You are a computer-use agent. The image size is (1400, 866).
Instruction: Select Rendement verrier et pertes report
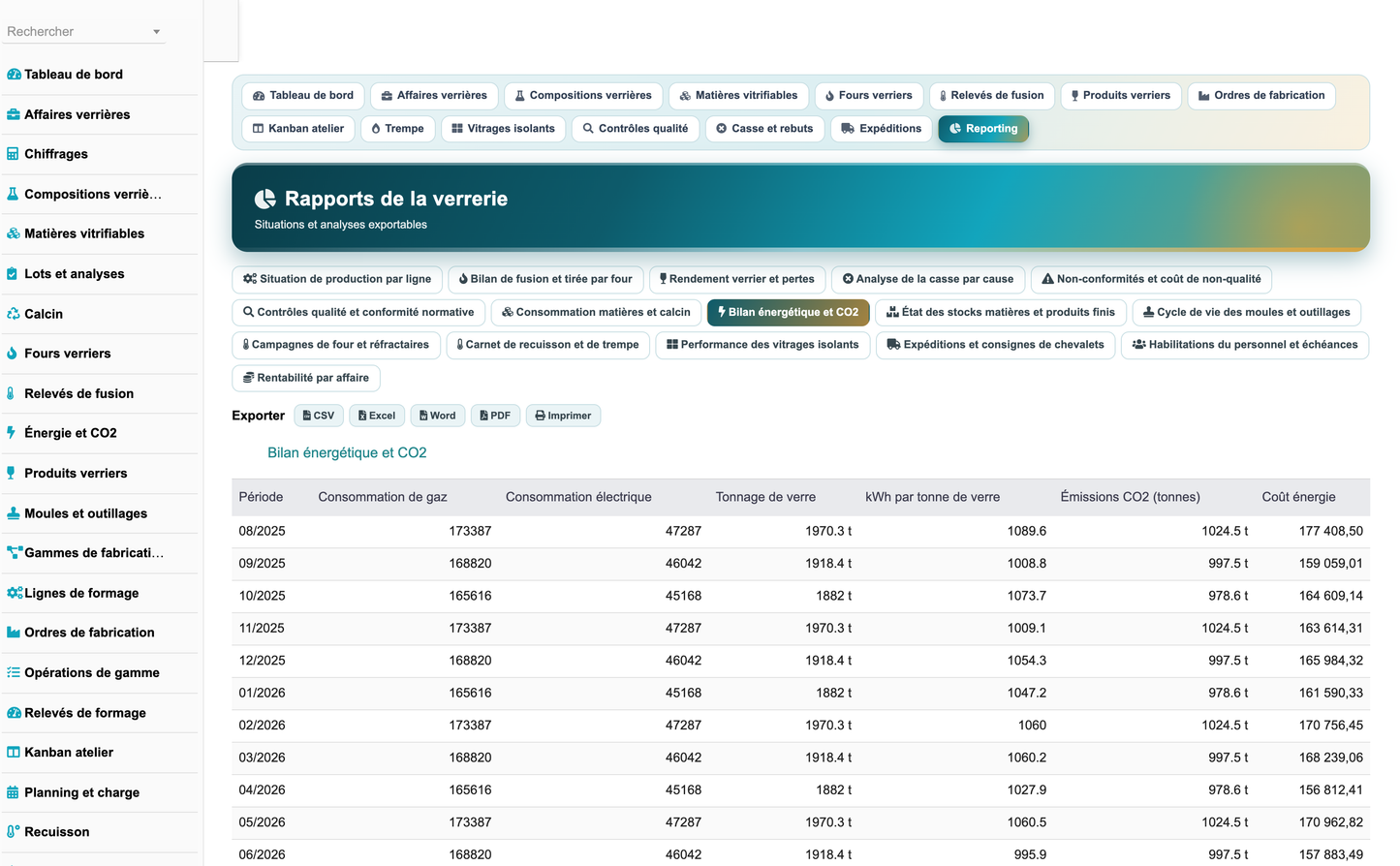pos(737,279)
